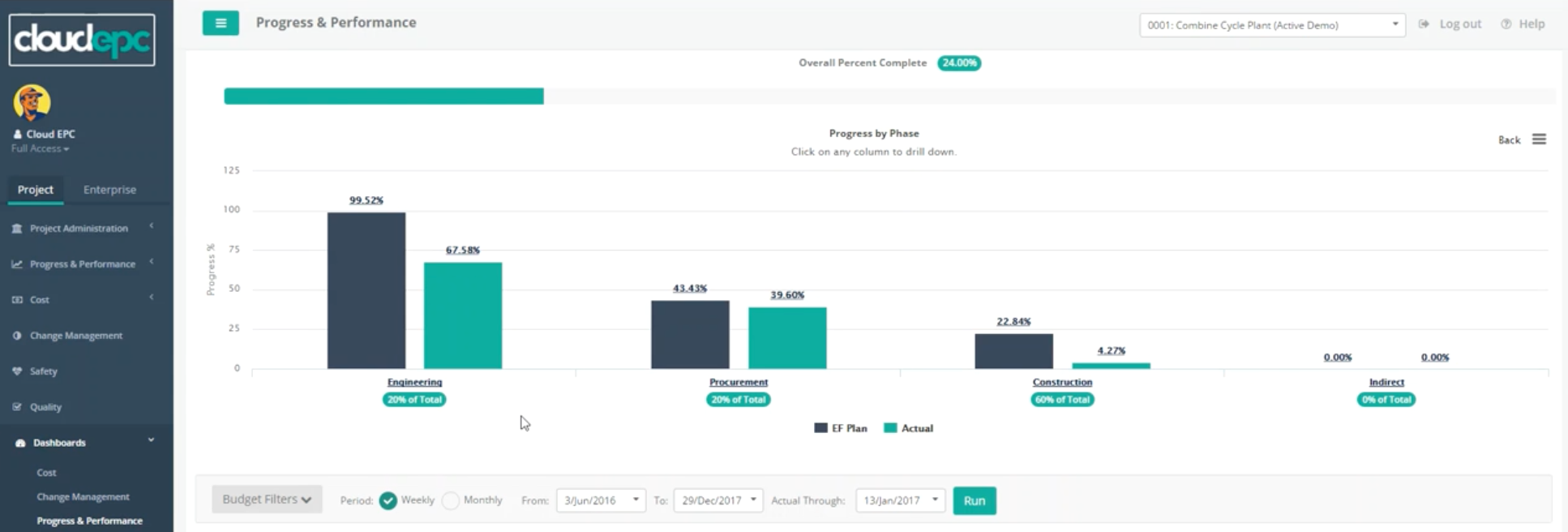Open Cost under Dashboards menu

46,473
